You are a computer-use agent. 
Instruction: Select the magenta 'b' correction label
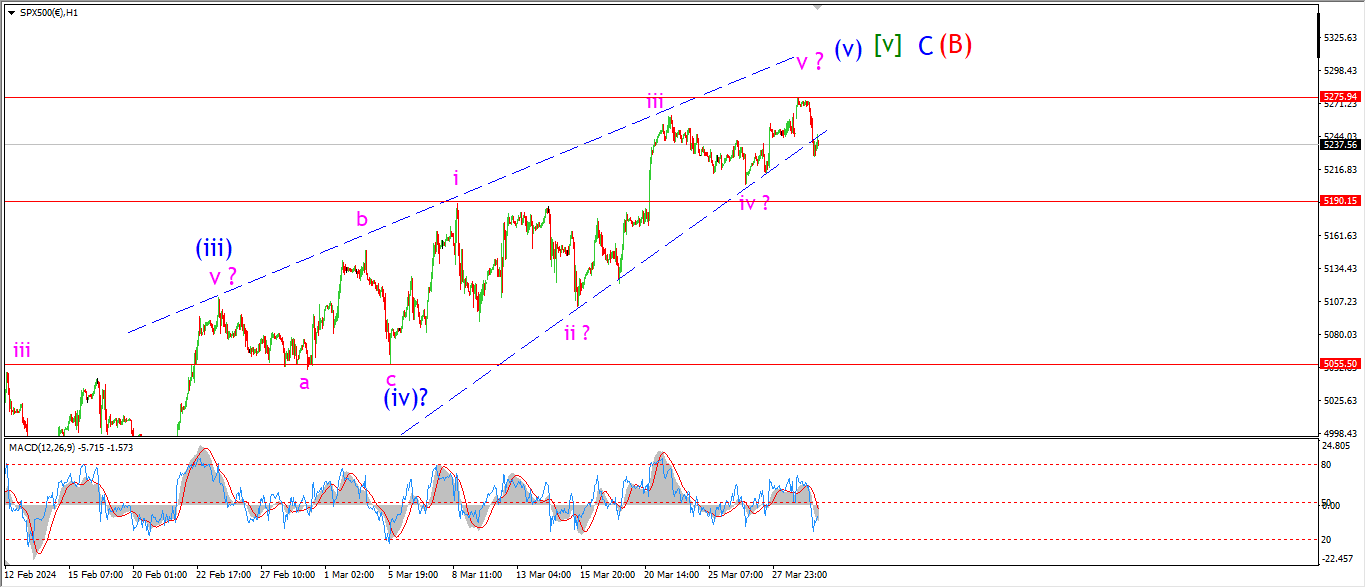point(361,219)
